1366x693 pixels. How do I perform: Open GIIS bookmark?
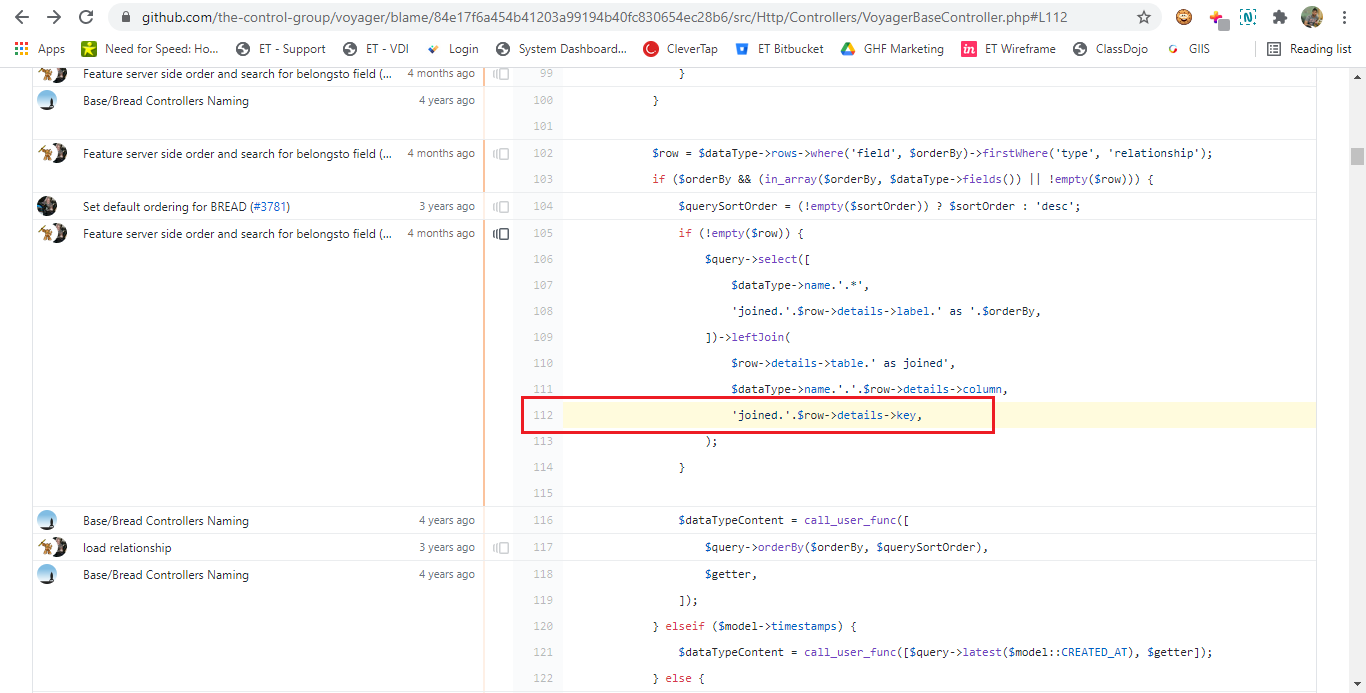tap(1189, 49)
